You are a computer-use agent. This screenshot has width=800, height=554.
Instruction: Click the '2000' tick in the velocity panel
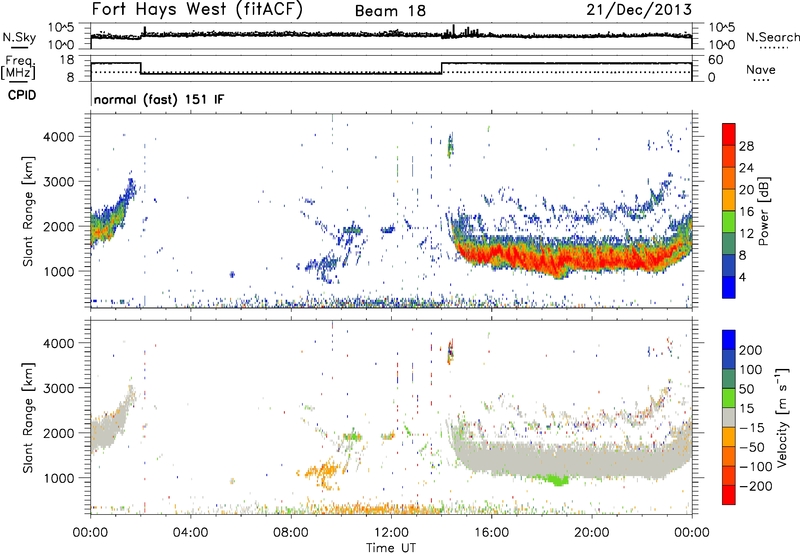58,433
